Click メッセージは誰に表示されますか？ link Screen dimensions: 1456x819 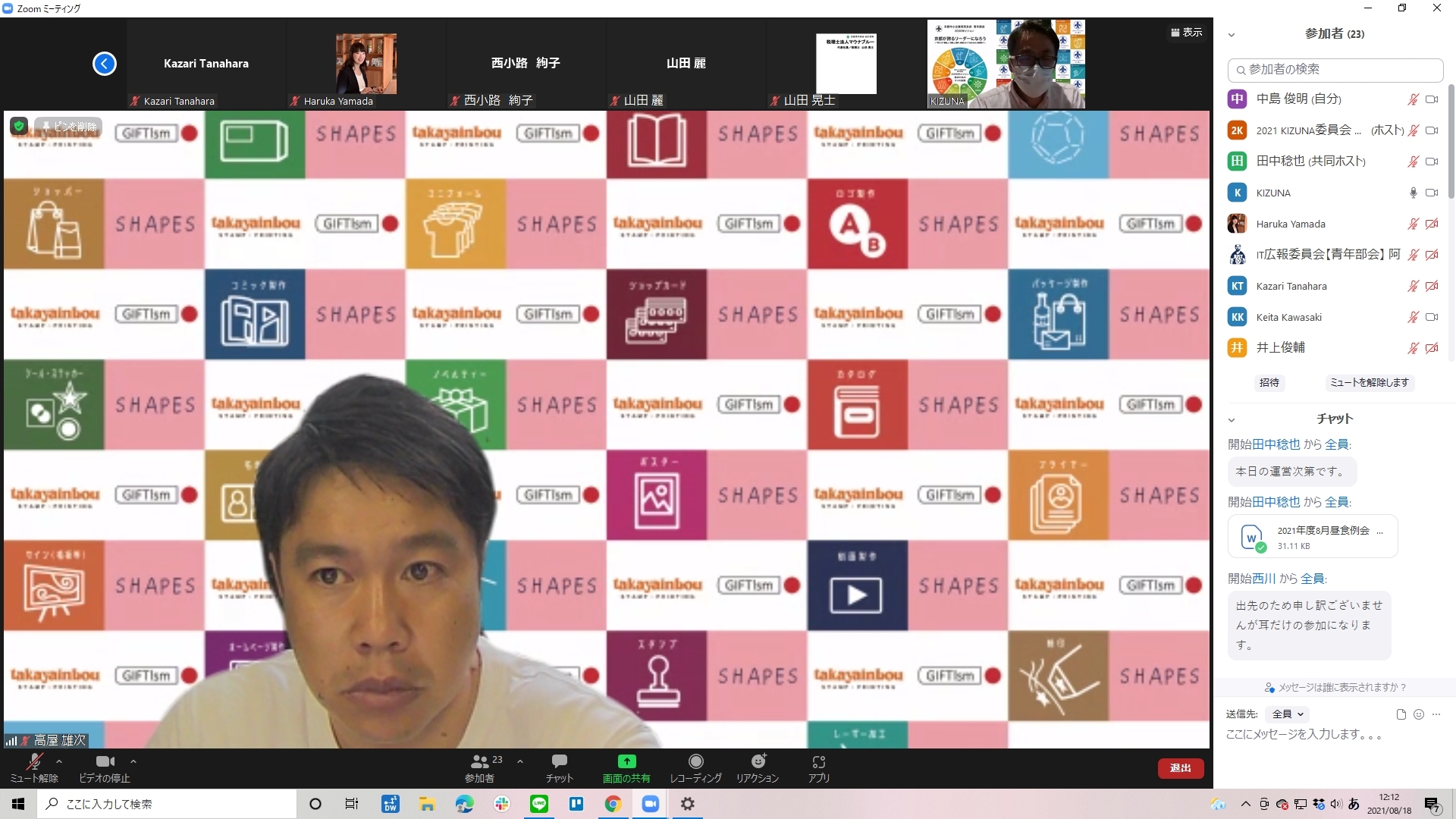pos(1335,688)
